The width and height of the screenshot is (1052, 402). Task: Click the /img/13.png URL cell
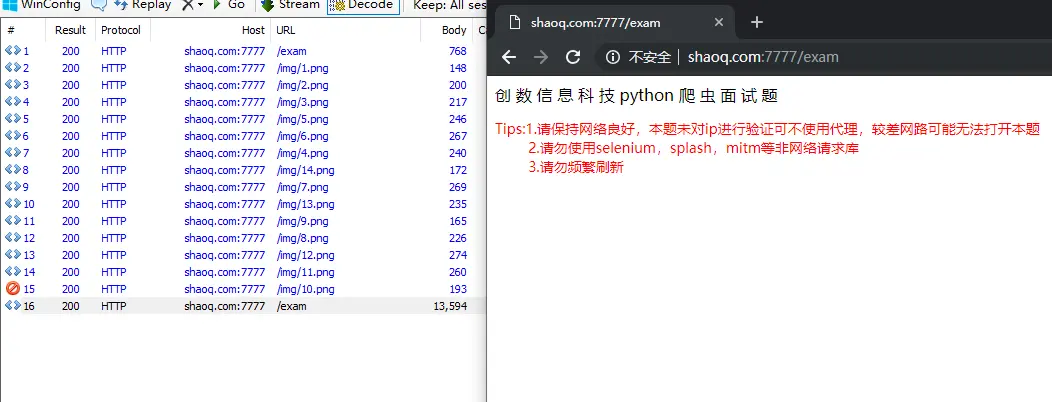pos(305,204)
